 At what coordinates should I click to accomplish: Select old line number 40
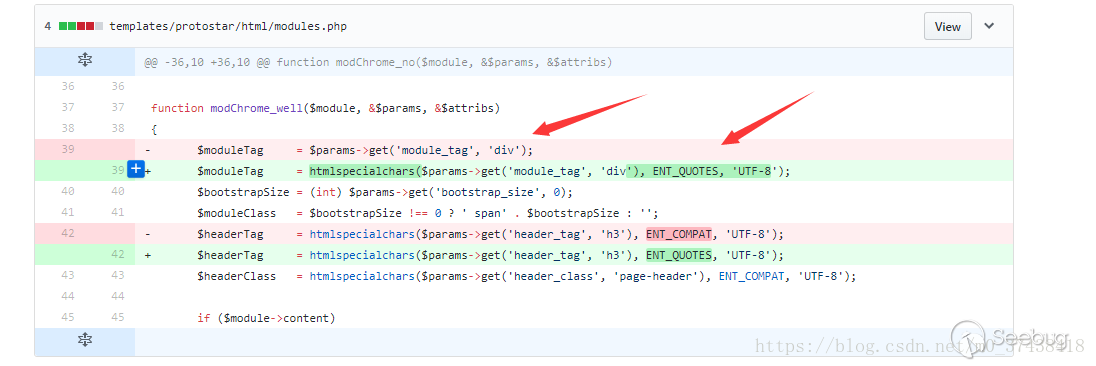(x=67, y=191)
